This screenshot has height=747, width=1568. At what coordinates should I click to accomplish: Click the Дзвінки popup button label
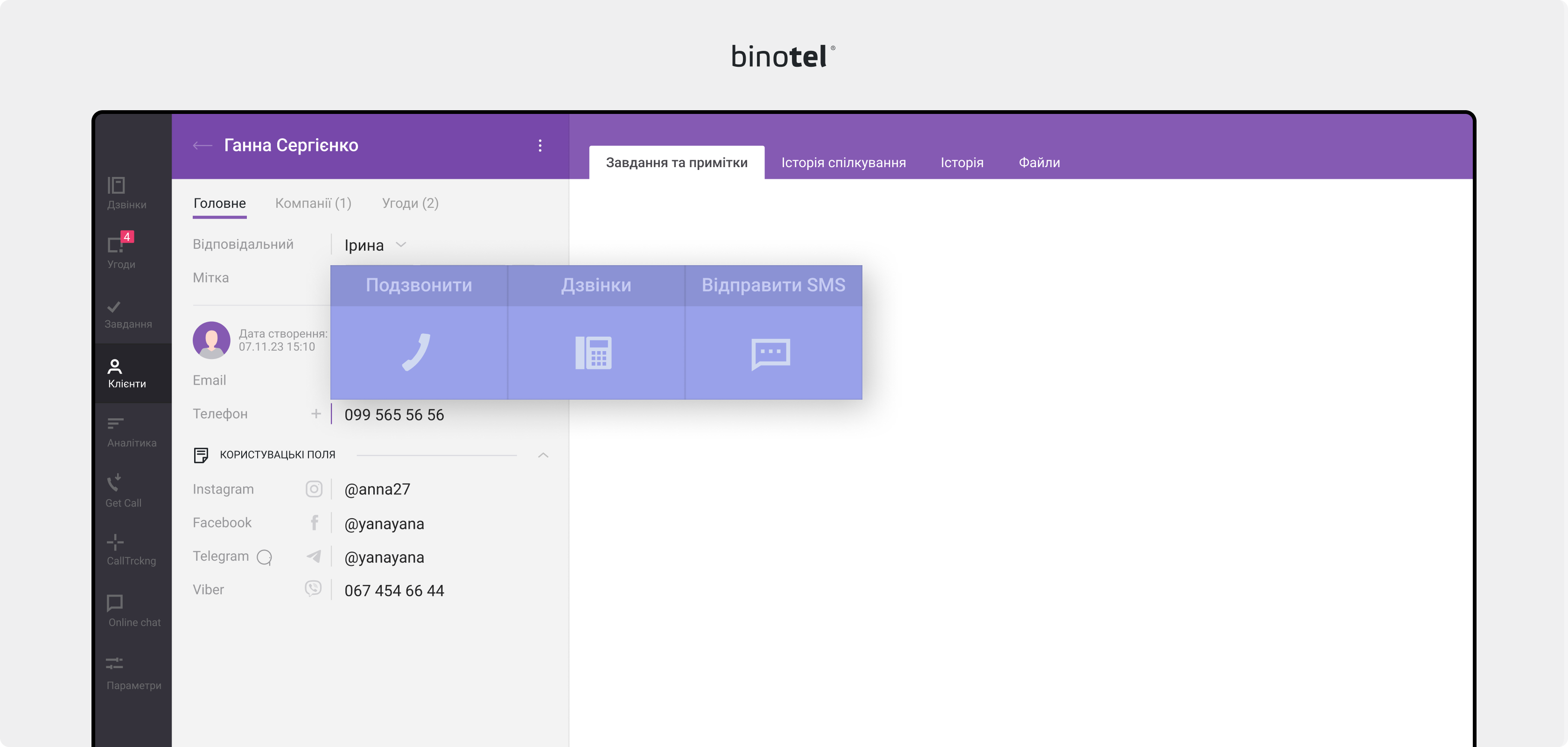coord(596,285)
